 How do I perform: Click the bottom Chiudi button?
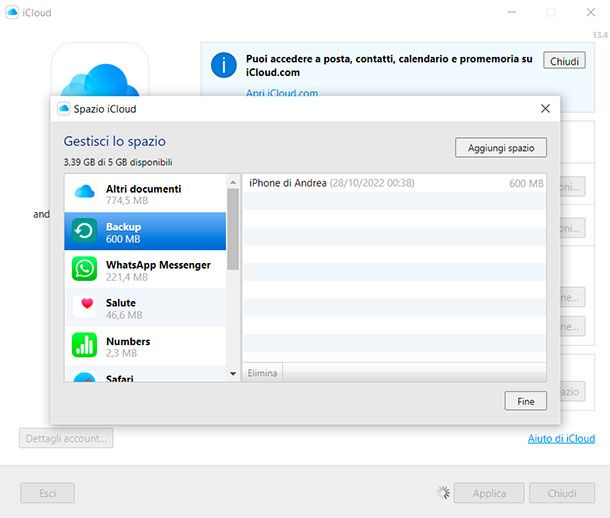point(562,493)
